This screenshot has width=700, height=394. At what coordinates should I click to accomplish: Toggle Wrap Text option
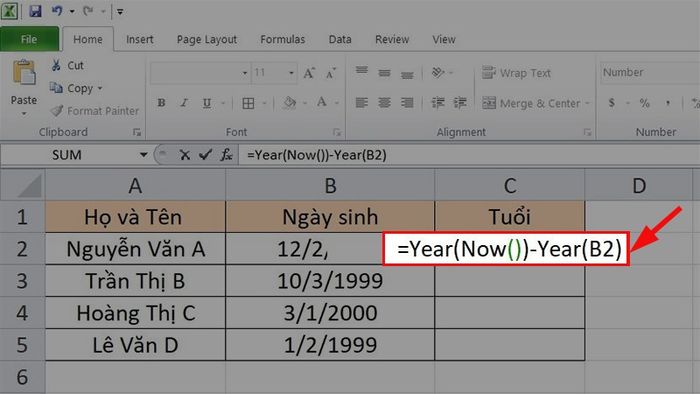517,73
